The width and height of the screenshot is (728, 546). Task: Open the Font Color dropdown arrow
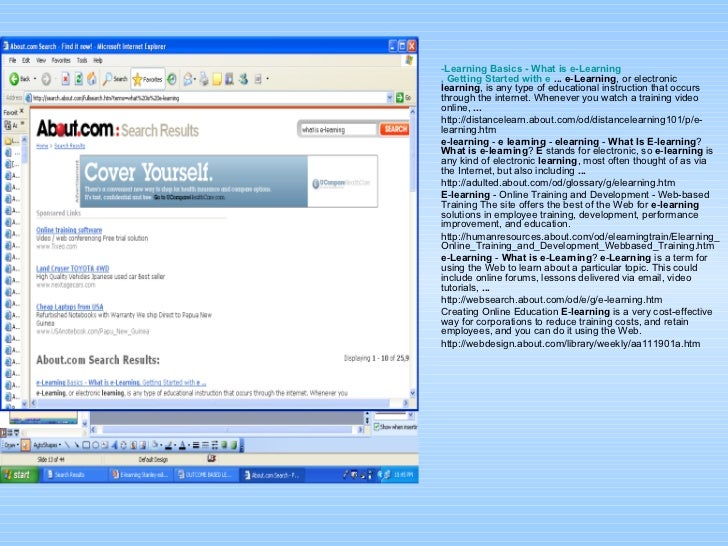189,445
